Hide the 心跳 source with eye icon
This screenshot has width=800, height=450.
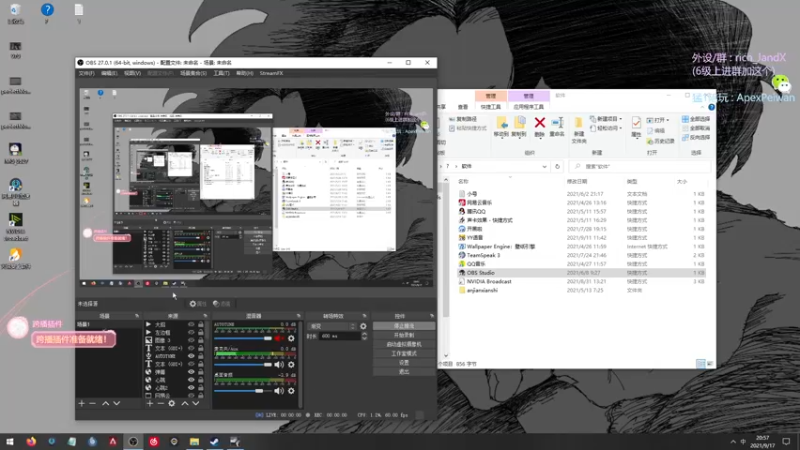pos(191,380)
